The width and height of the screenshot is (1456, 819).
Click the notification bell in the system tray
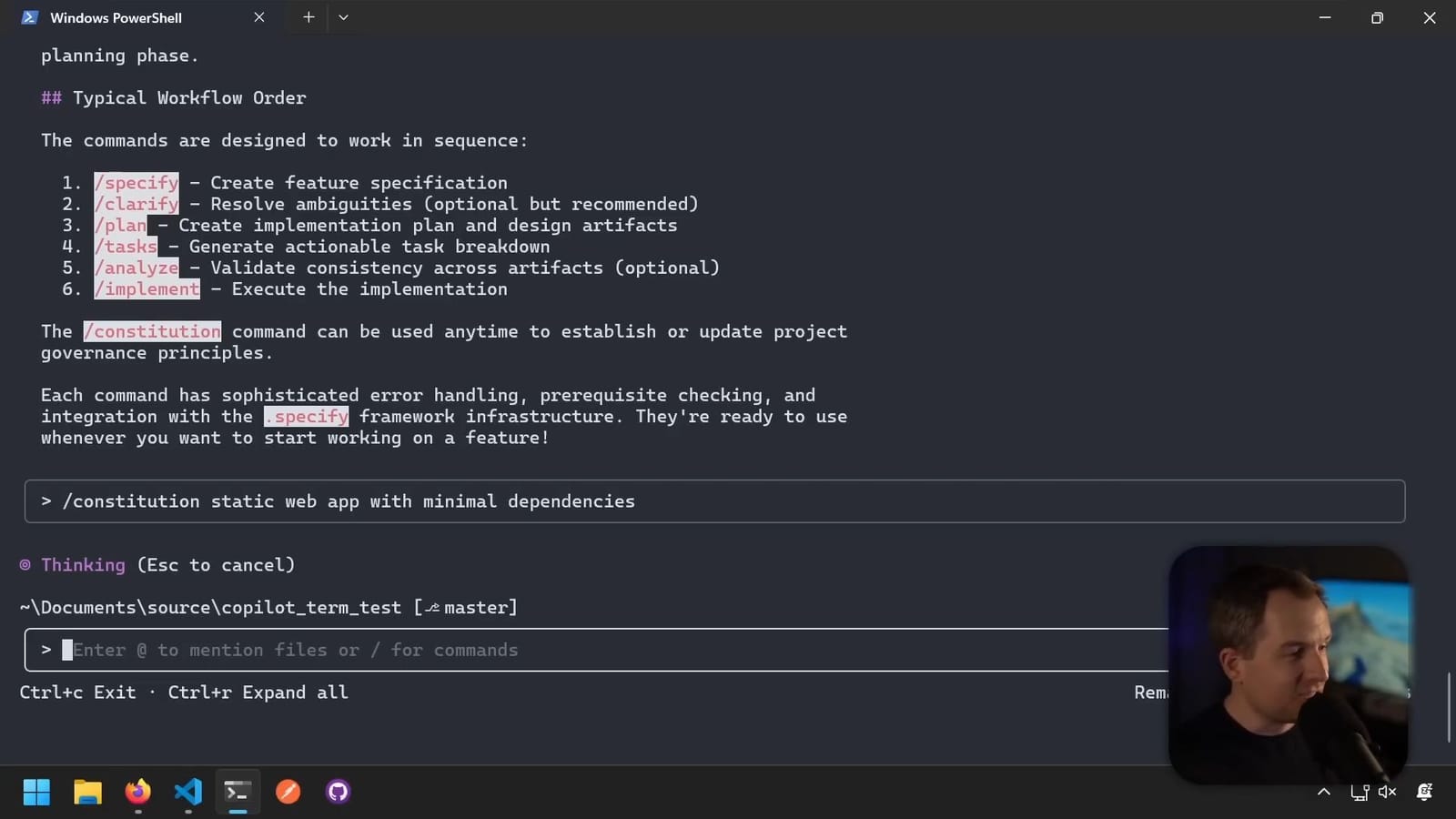(1423, 792)
